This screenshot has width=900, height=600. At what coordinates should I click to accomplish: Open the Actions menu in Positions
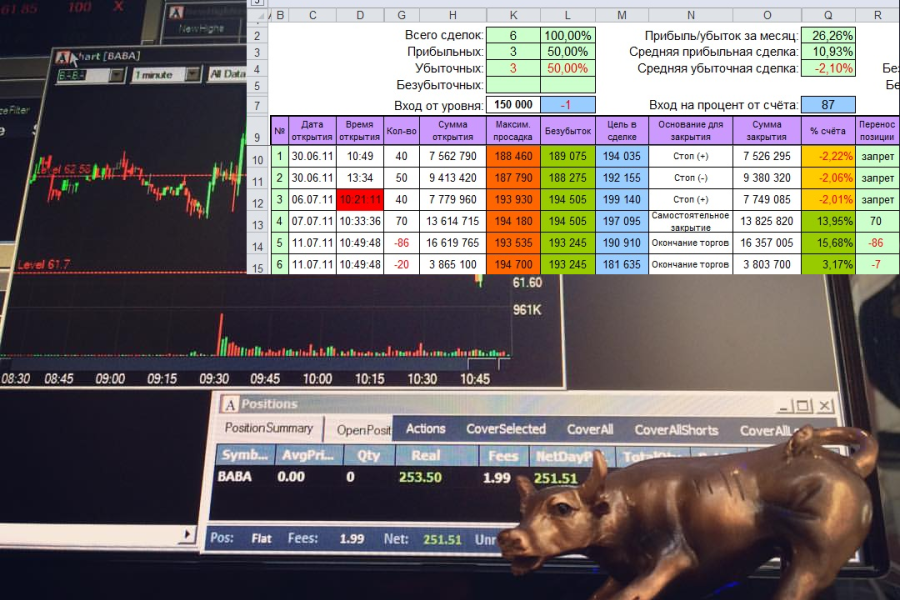tap(425, 429)
